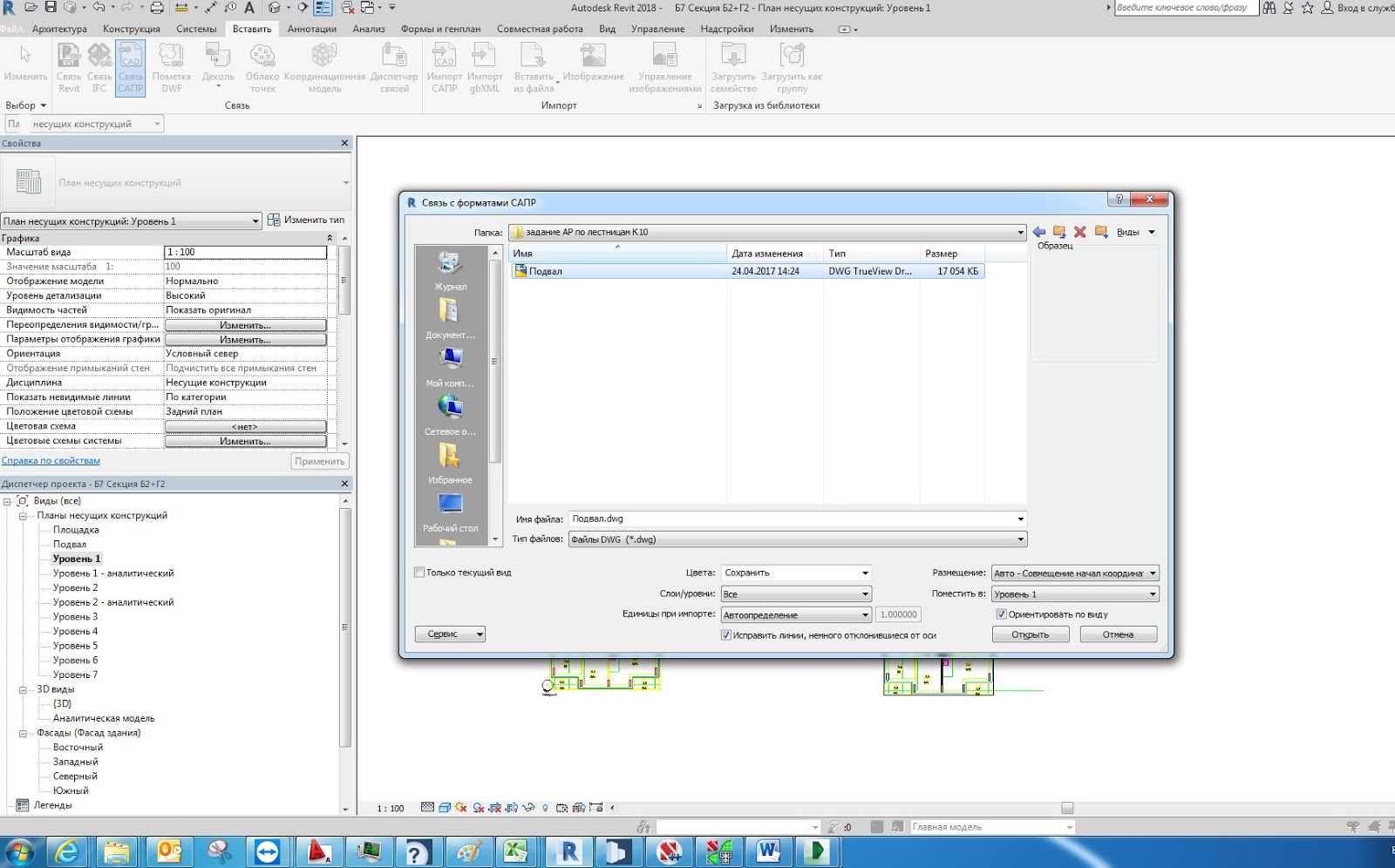Click the Пометка DWF ribbon icon

(171, 67)
